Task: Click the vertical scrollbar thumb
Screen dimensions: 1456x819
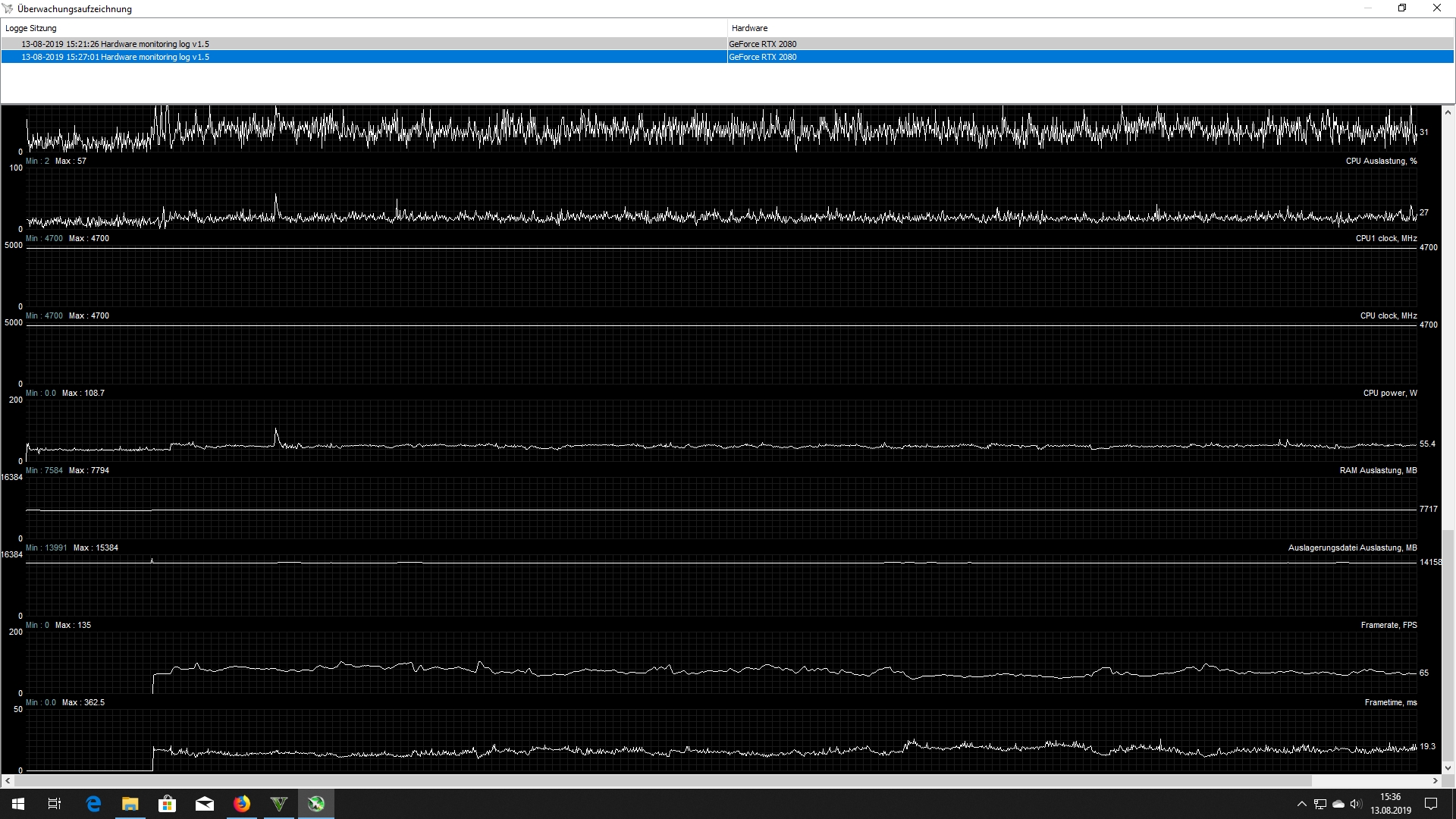Action: 1448,645
